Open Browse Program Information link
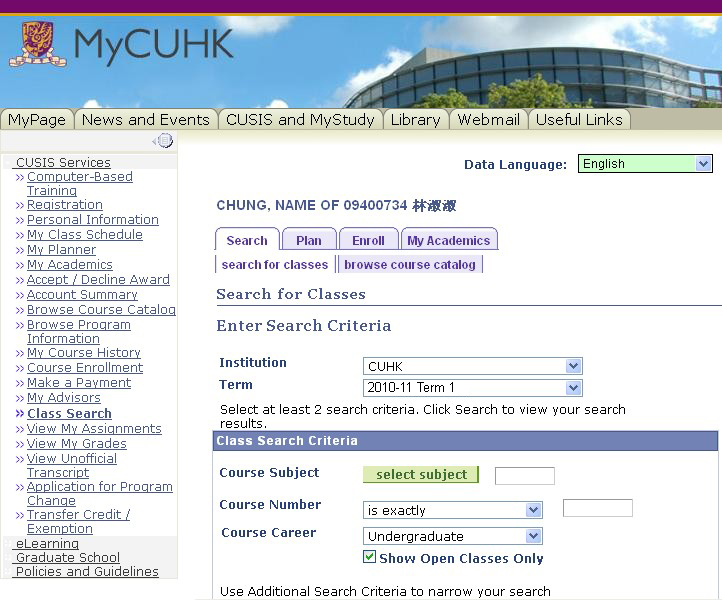The image size is (722, 600). [79, 332]
